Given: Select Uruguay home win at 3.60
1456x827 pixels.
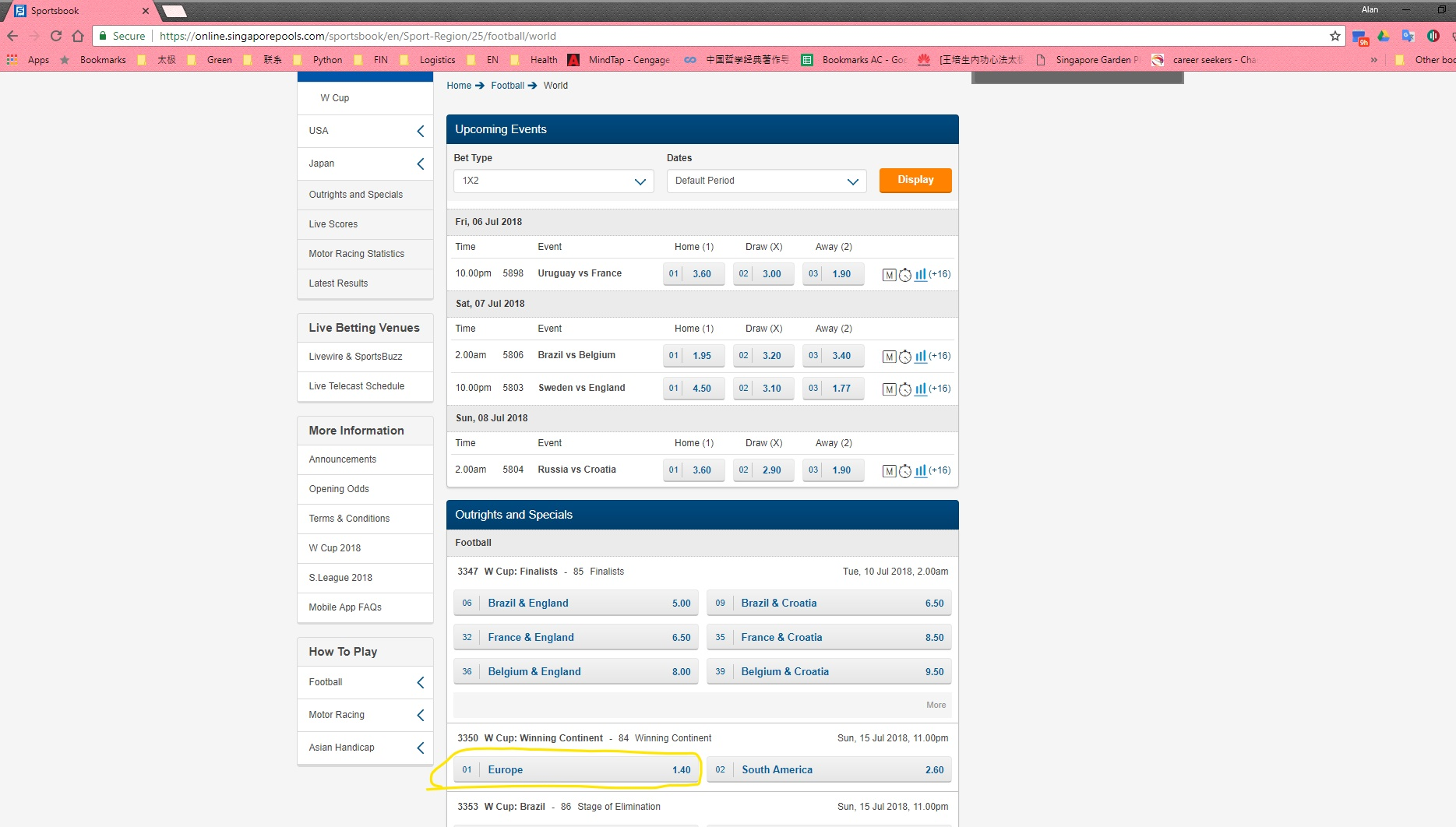Looking at the screenshot, I should (x=693, y=274).
